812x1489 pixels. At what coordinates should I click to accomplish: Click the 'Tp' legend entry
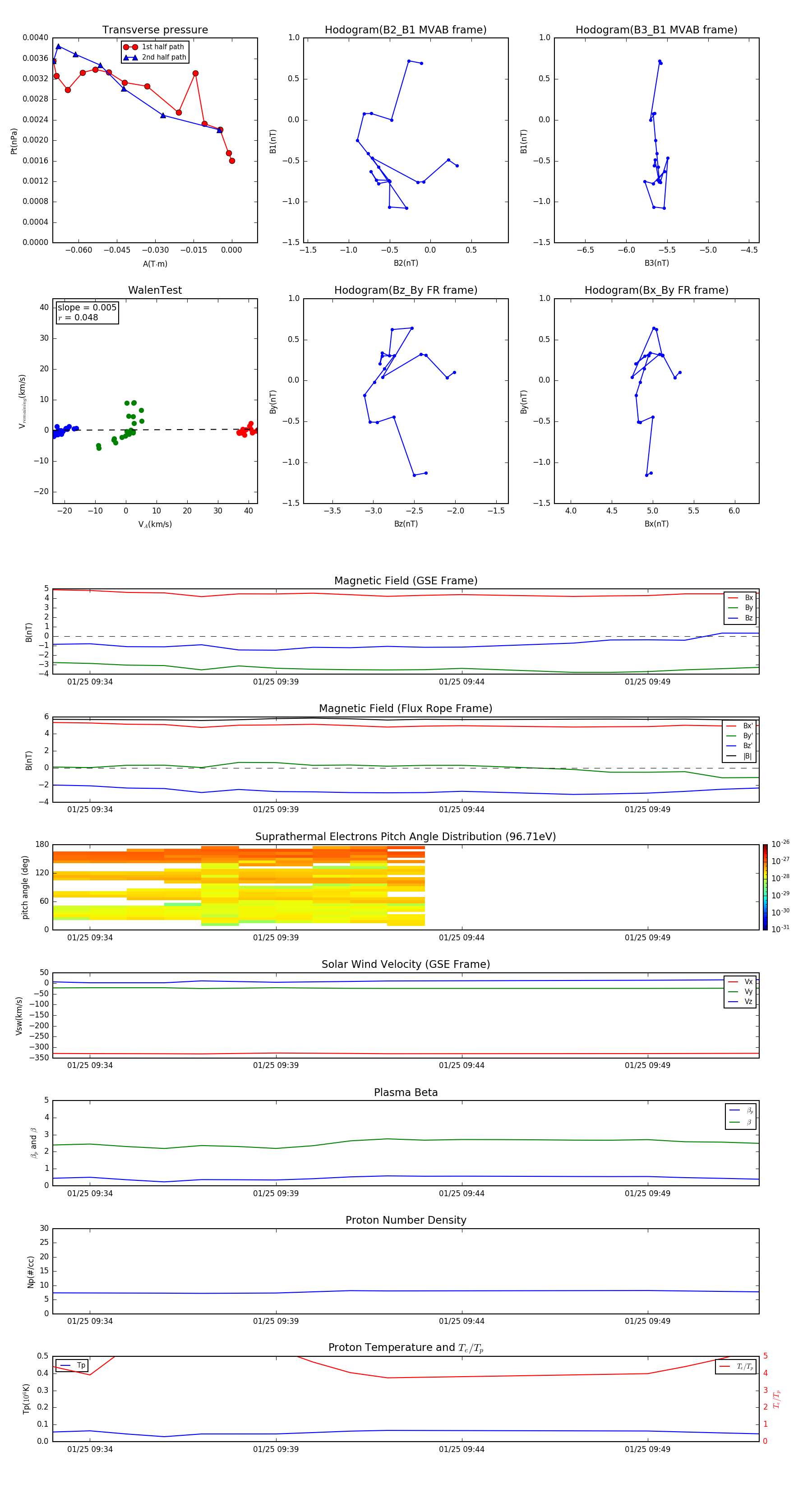(72, 1365)
